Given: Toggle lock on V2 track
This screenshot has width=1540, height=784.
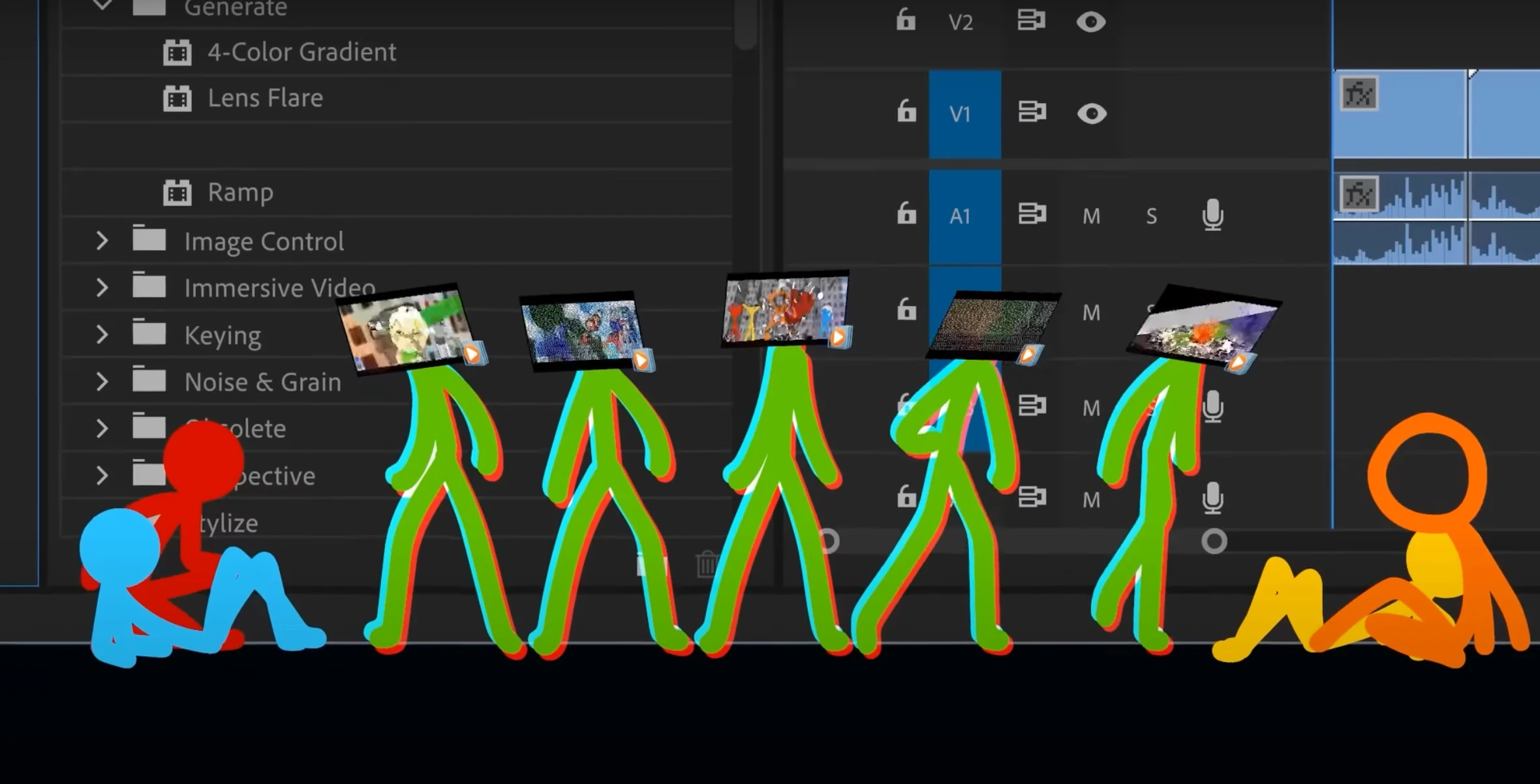Looking at the screenshot, I should [905, 20].
